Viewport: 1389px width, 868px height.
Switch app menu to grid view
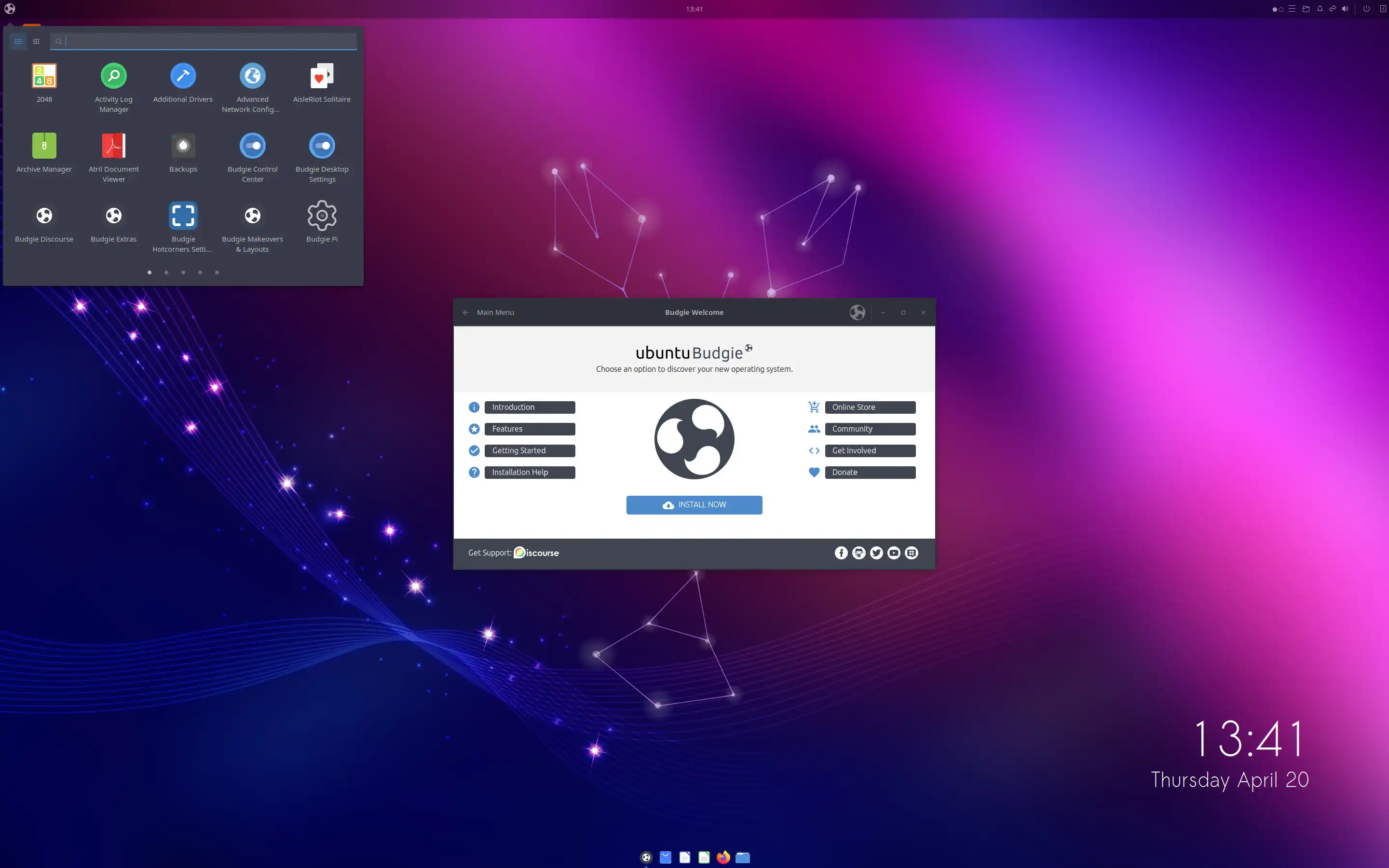(18, 41)
